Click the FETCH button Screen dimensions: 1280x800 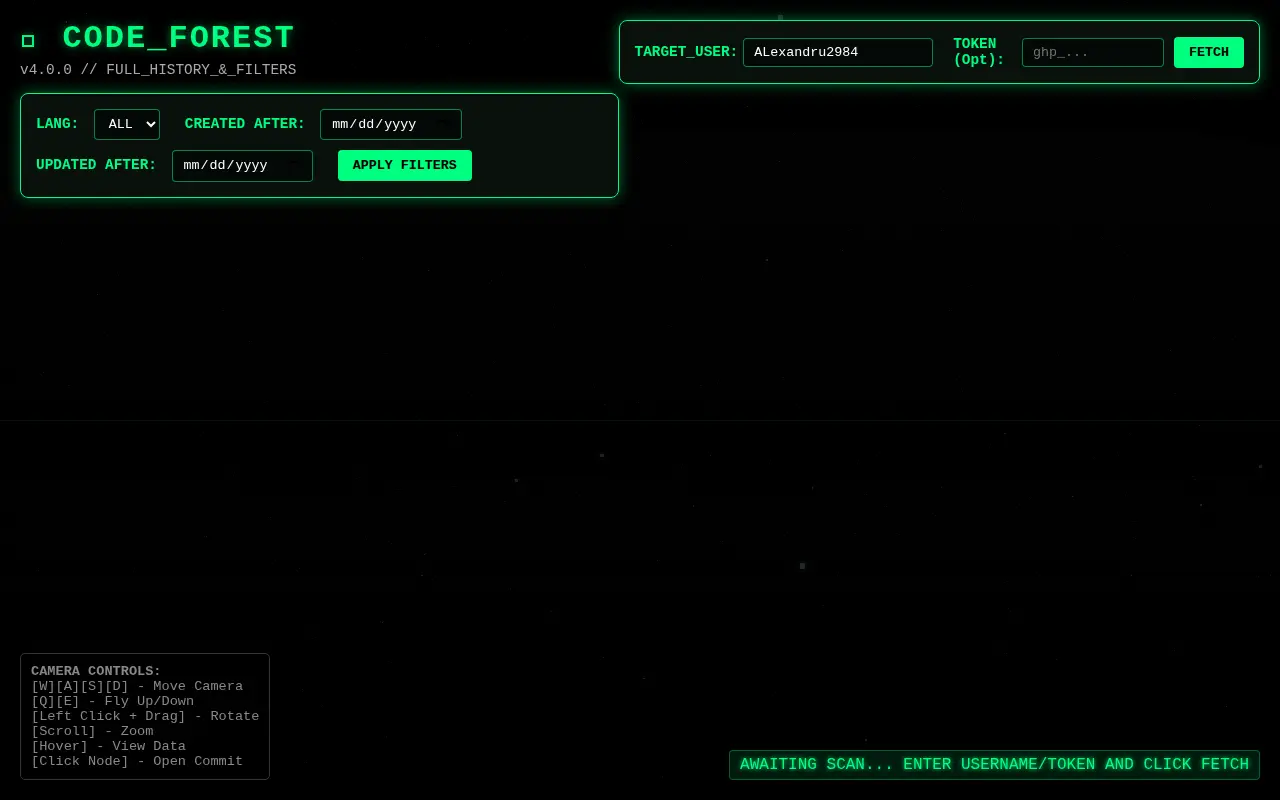click(1208, 52)
